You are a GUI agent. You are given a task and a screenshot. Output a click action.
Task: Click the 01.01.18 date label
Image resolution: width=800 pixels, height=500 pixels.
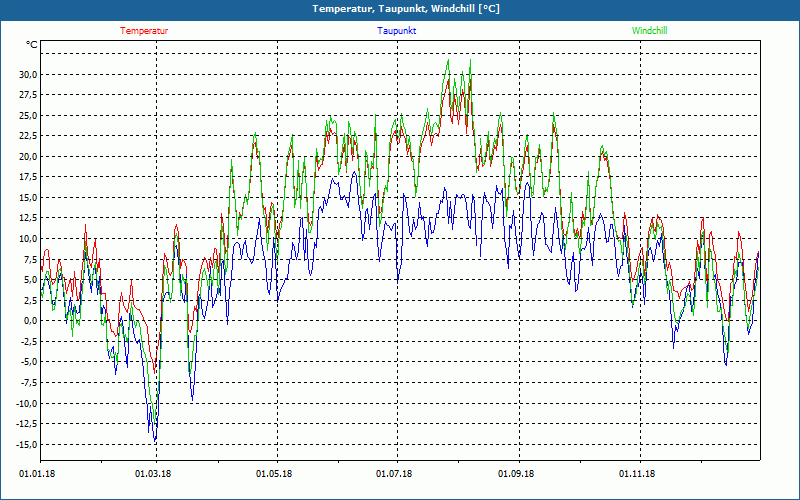tap(37, 474)
